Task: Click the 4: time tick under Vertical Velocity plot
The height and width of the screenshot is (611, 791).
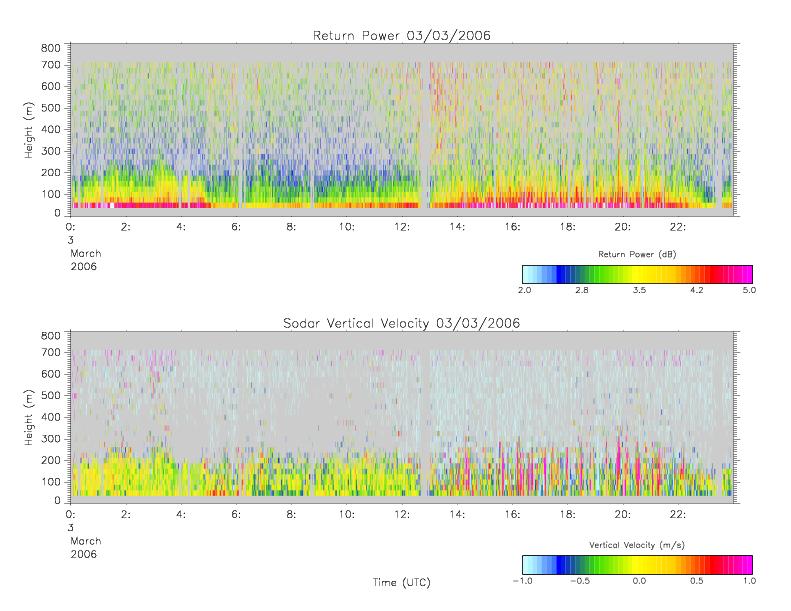Action: (x=181, y=515)
